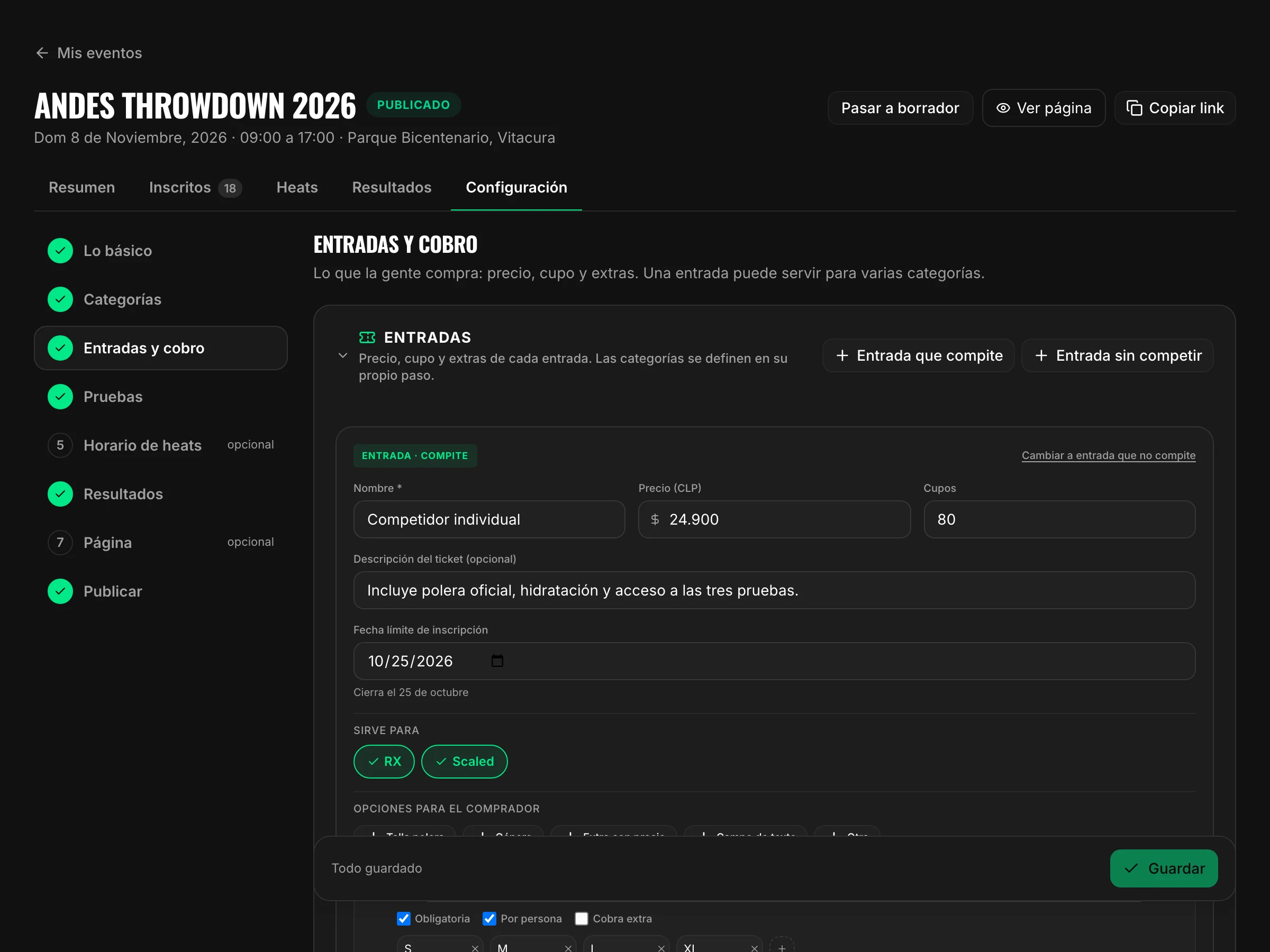The image size is (1270, 952).
Task: Click the step 5 circle for Horario de heats
Action: point(60,445)
